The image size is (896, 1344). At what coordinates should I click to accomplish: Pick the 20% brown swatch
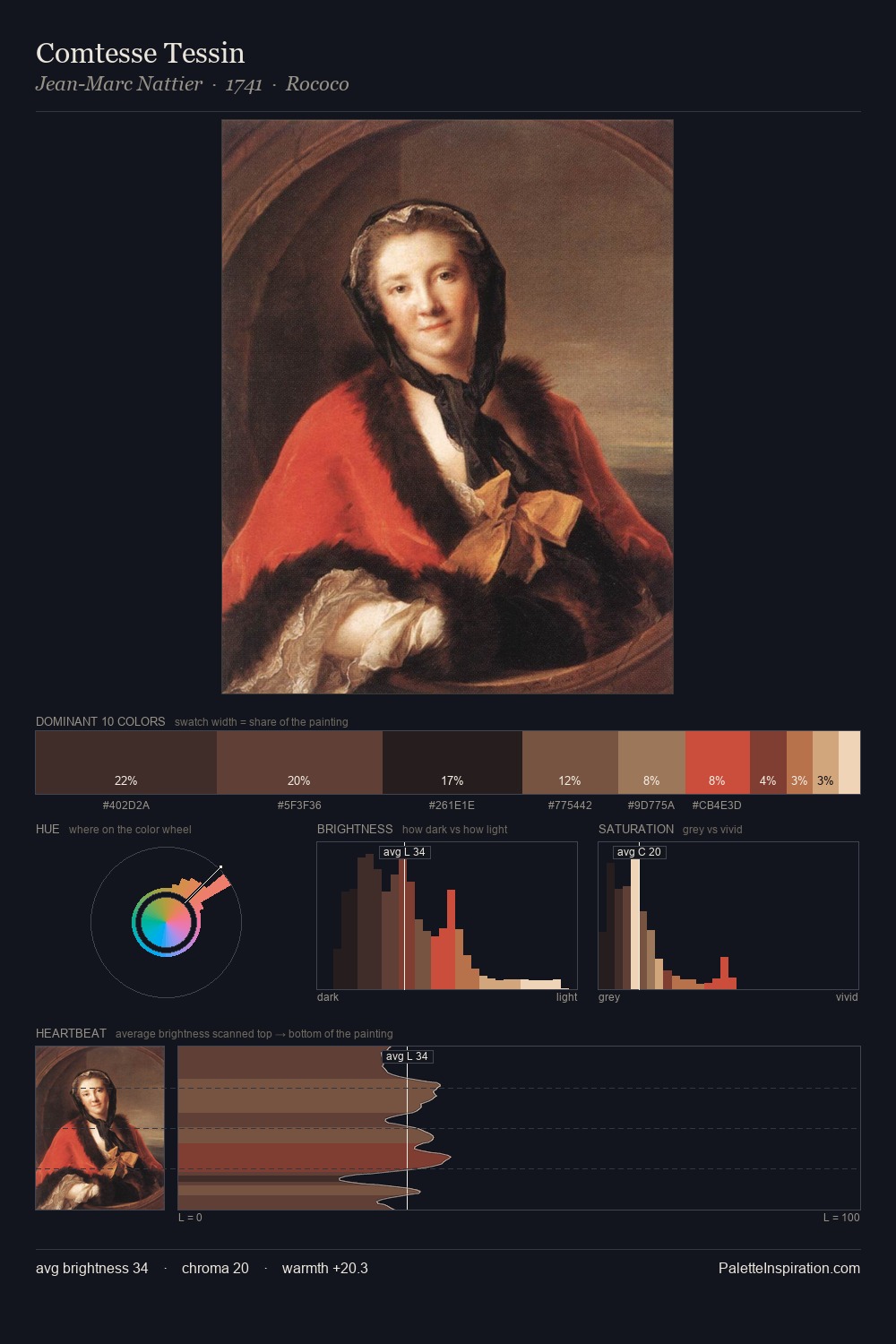click(x=299, y=762)
